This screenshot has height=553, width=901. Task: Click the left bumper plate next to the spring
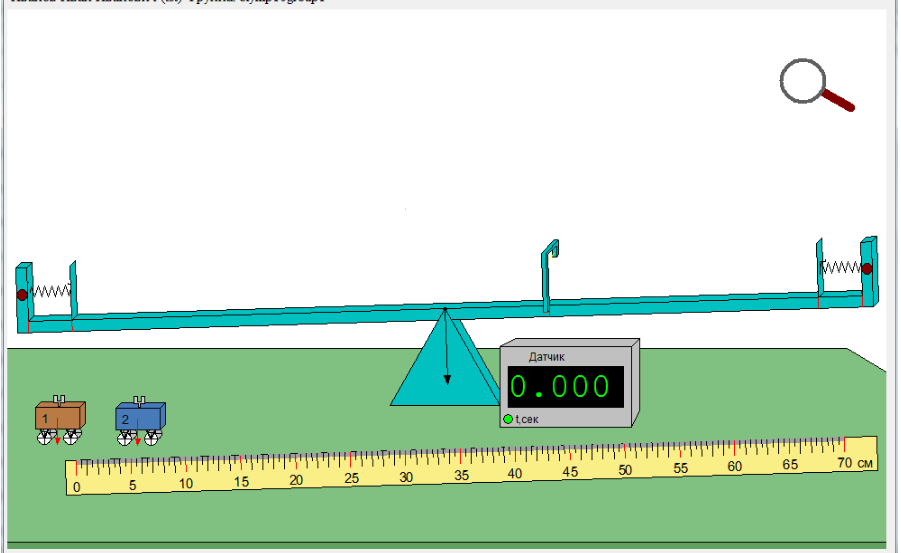click(73, 289)
